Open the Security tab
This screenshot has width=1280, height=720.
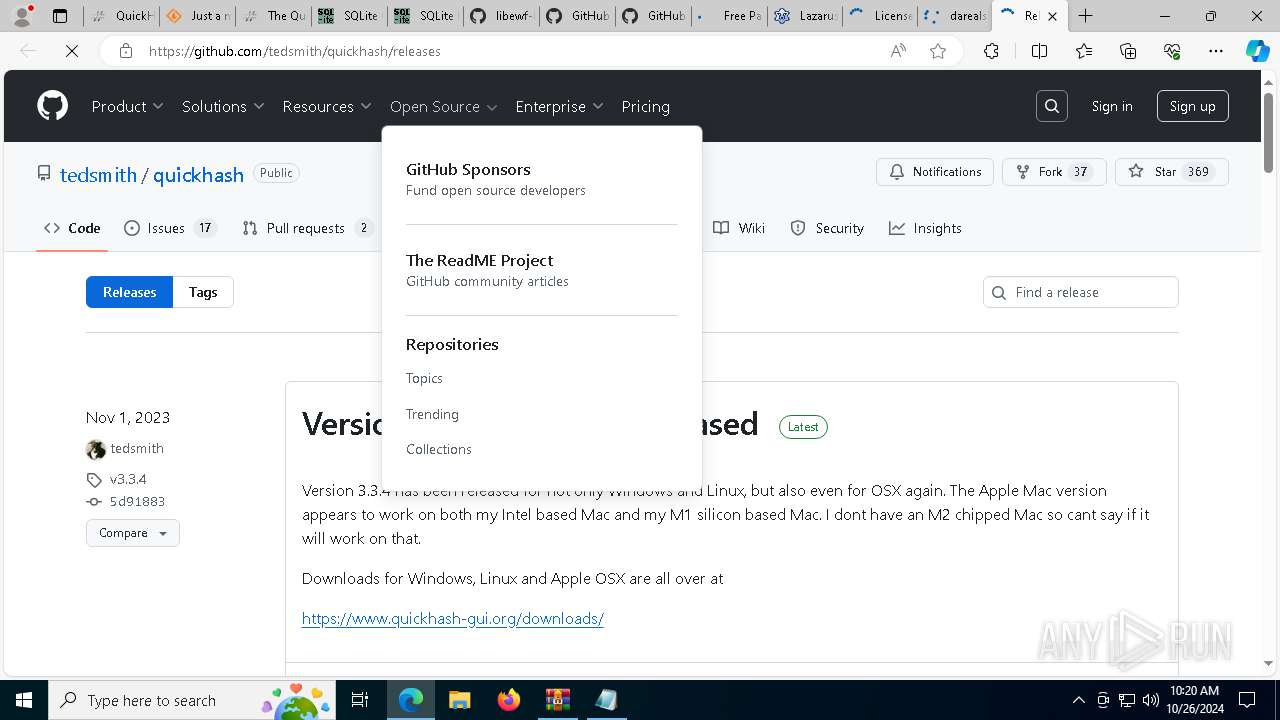click(827, 228)
